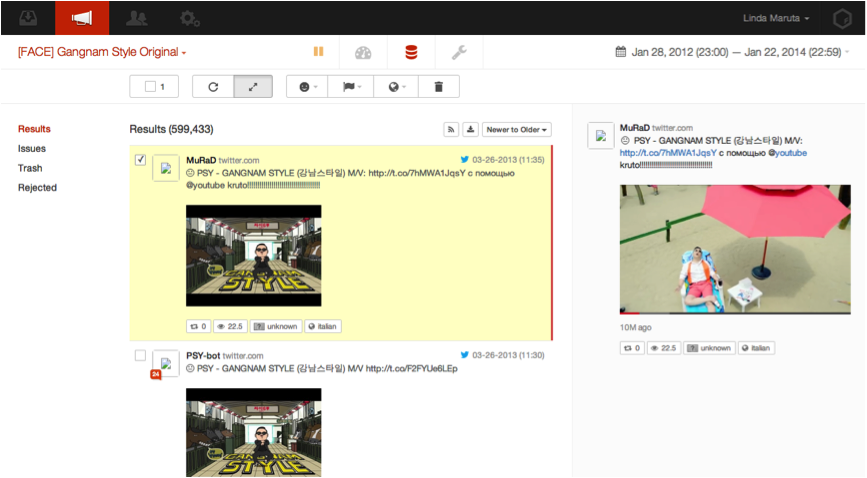The image size is (867, 478).
Task: Open the Rejected list in sidebar
Action: point(37,187)
